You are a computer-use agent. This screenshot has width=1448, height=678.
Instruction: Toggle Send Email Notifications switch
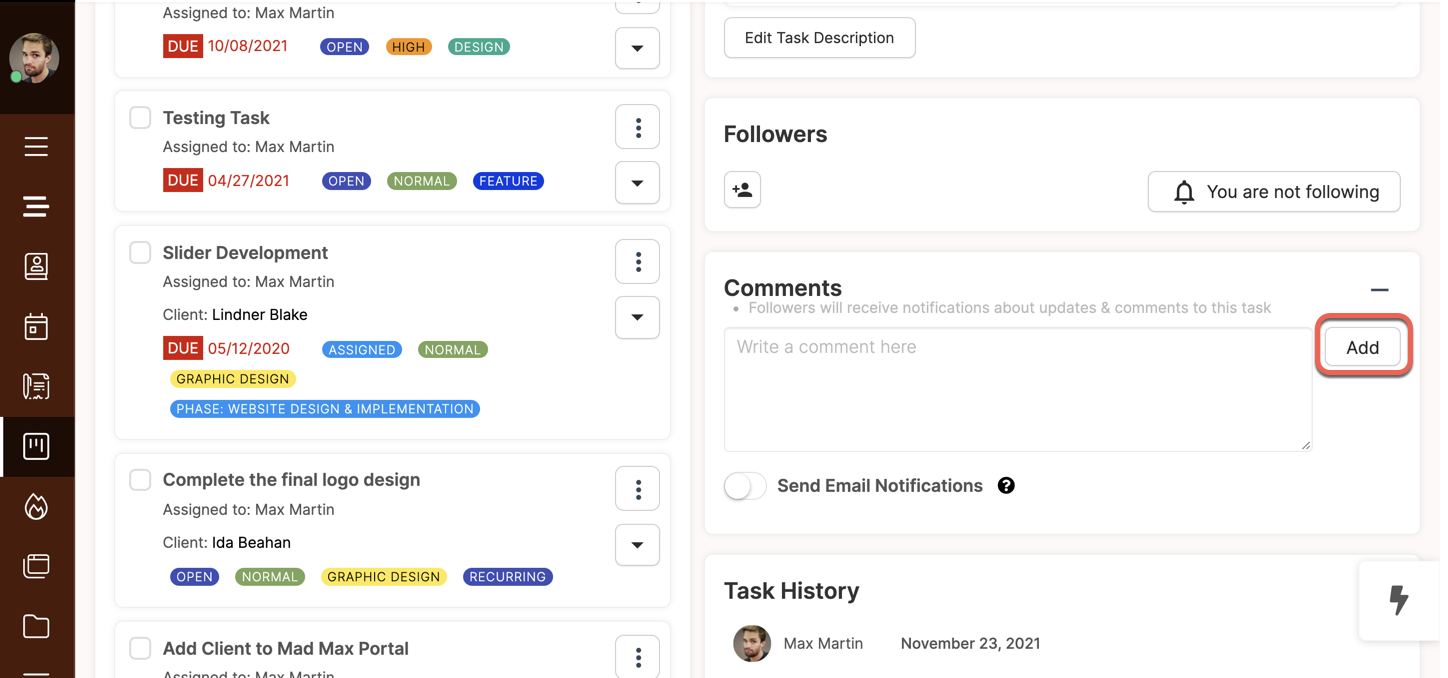[x=745, y=486]
